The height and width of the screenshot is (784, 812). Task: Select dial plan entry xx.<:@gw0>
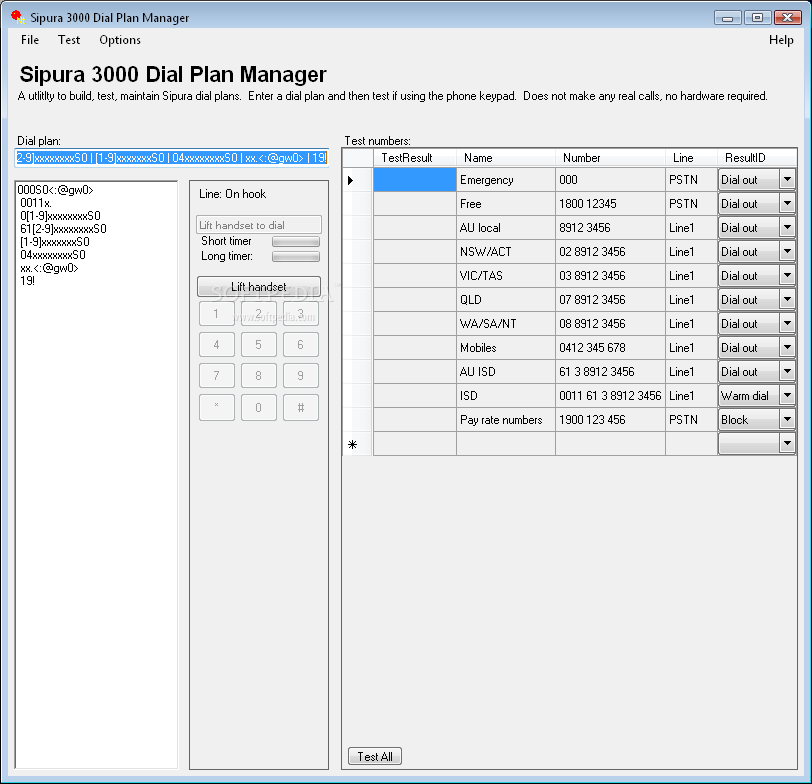(49, 268)
